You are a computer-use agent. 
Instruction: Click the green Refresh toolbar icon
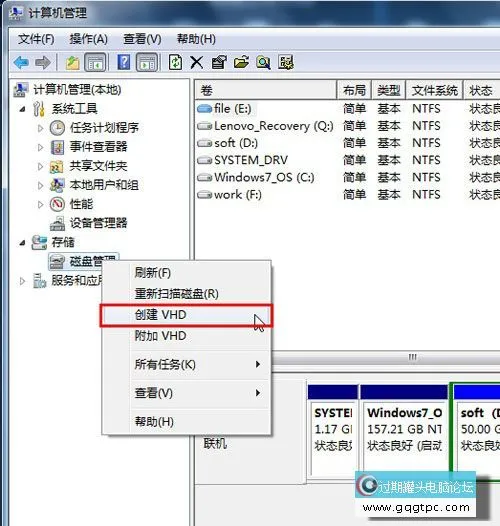175,62
